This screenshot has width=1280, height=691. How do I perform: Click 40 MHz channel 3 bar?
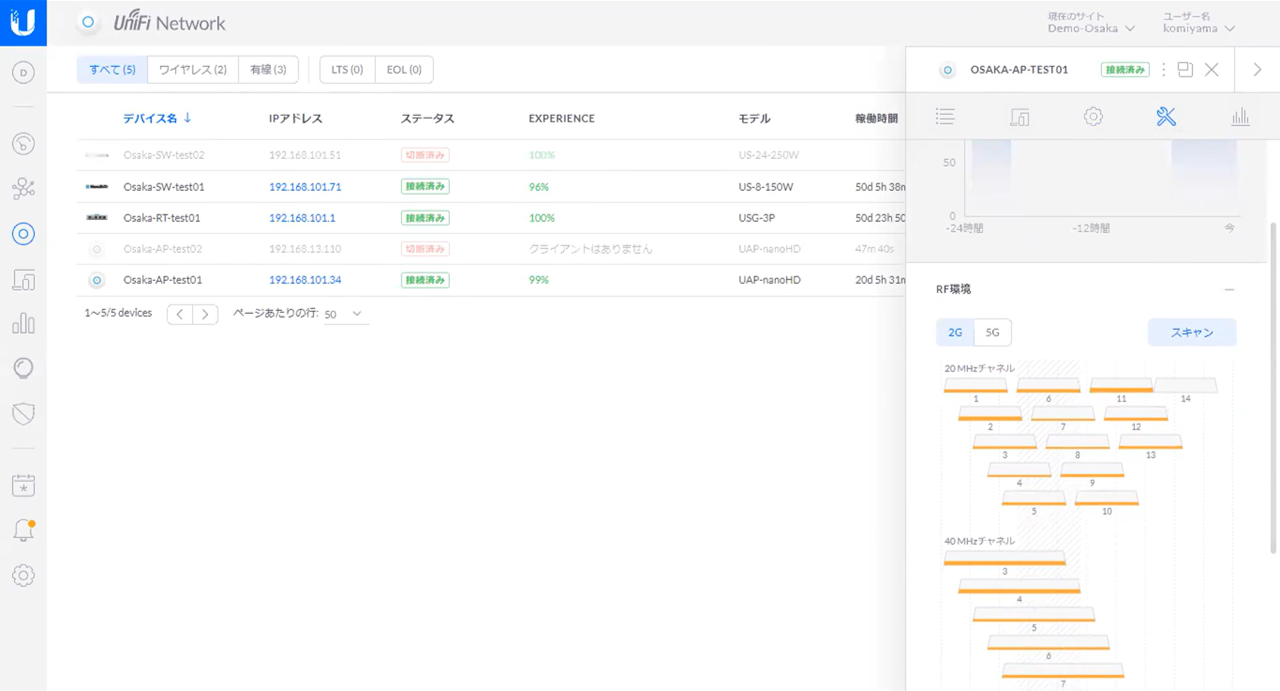(x=1005, y=558)
